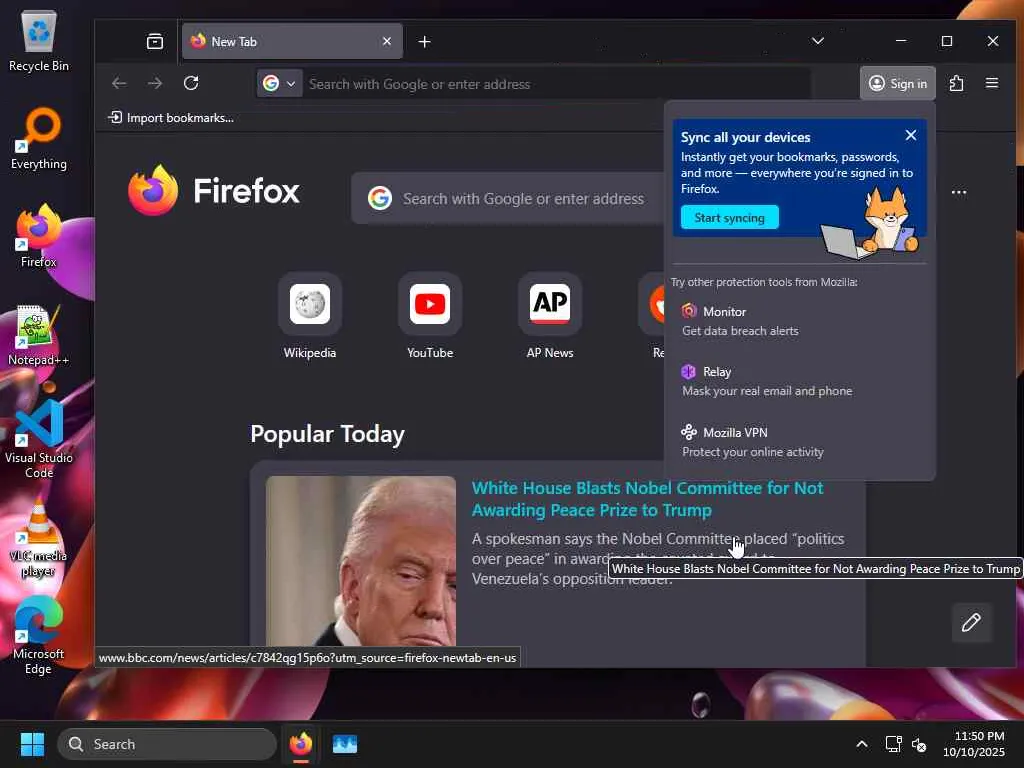
Task: Show hidden system tray icons
Action: click(862, 744)
